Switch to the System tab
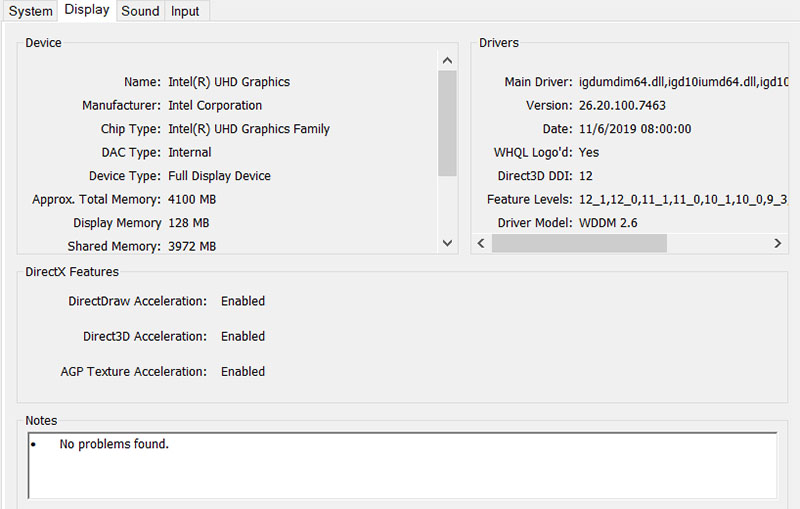 pyautogui.click(x=30, y=11)
